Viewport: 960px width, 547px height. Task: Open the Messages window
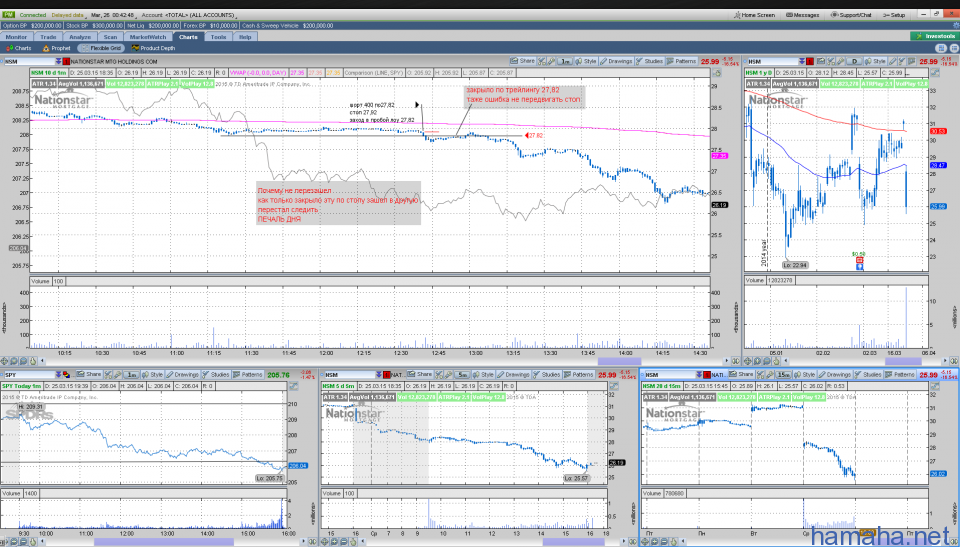click(802, 15)
